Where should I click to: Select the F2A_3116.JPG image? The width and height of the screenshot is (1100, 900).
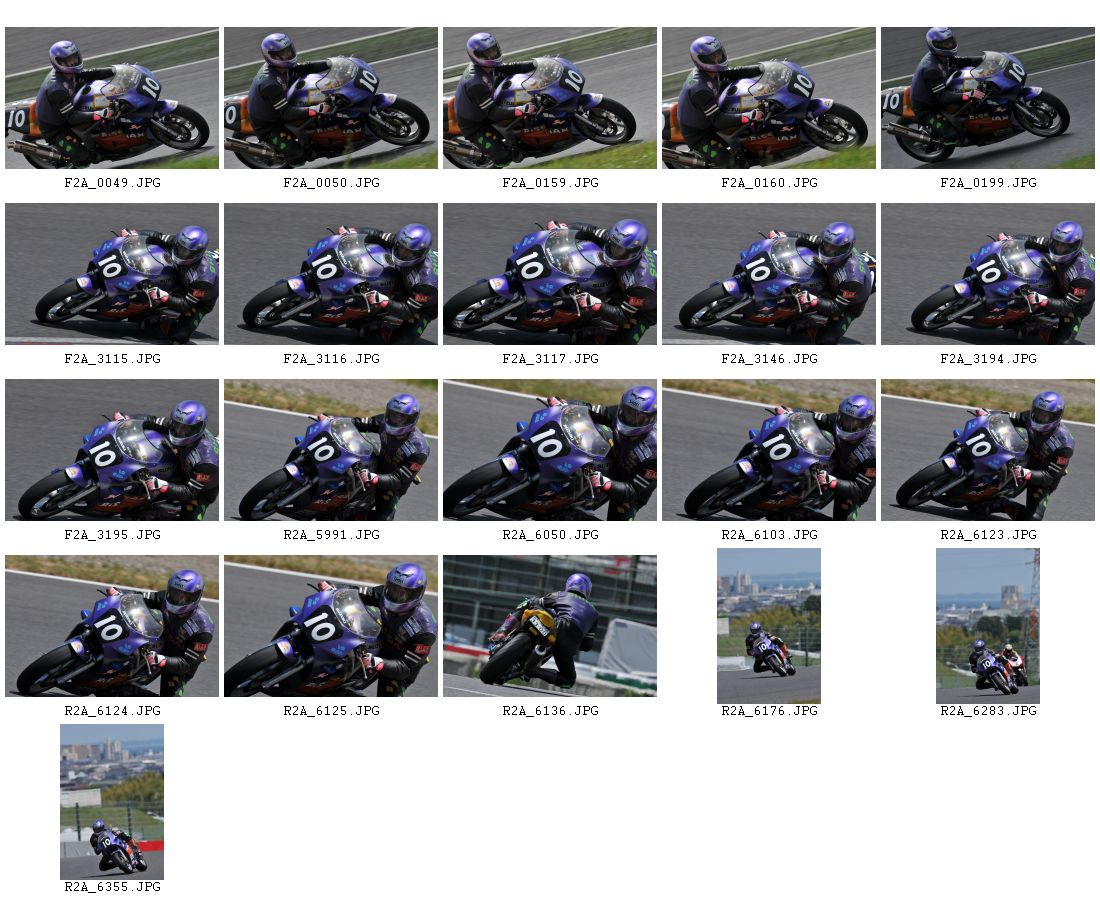pyautogui.click(x=330, y=274)
